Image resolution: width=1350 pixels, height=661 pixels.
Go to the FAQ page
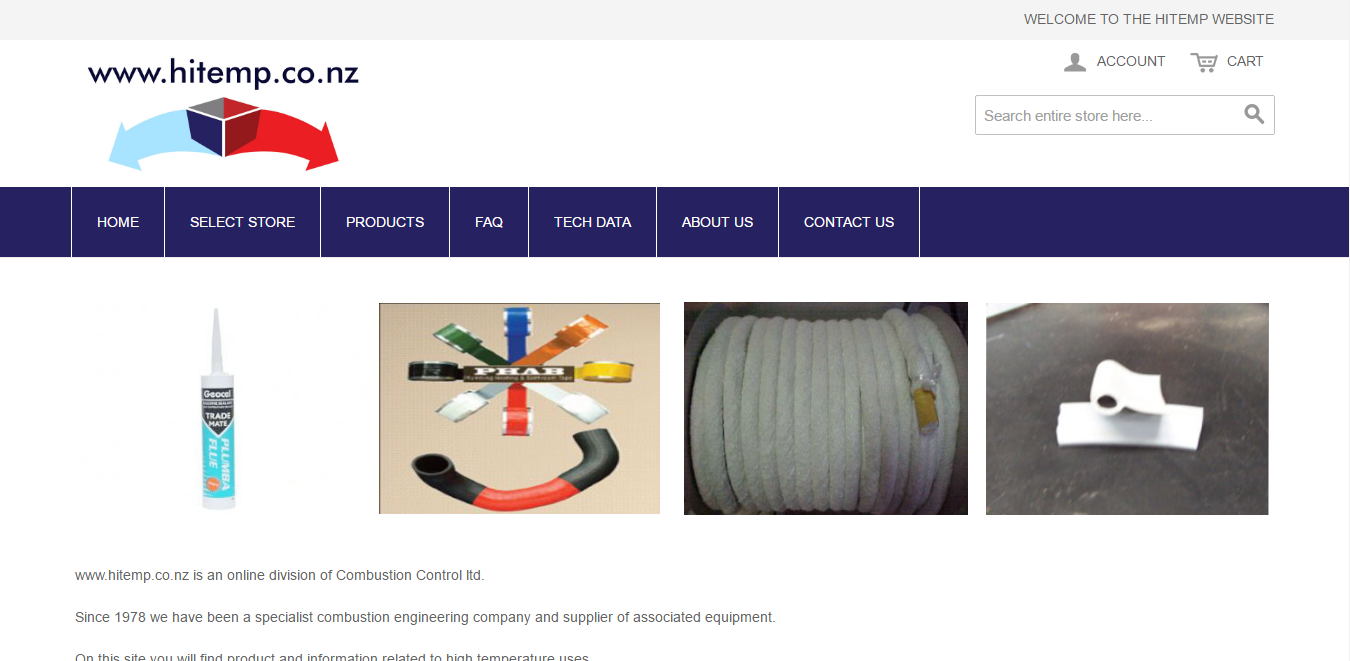(489, 222)
